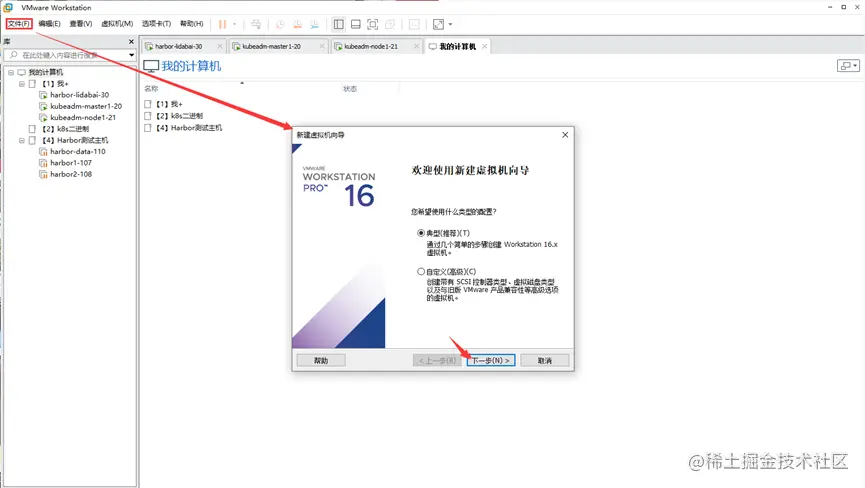Screen dimensions: 865x488
Task: Close the harbor-lidabai-30 tab
Action: (x=220, y=46)
